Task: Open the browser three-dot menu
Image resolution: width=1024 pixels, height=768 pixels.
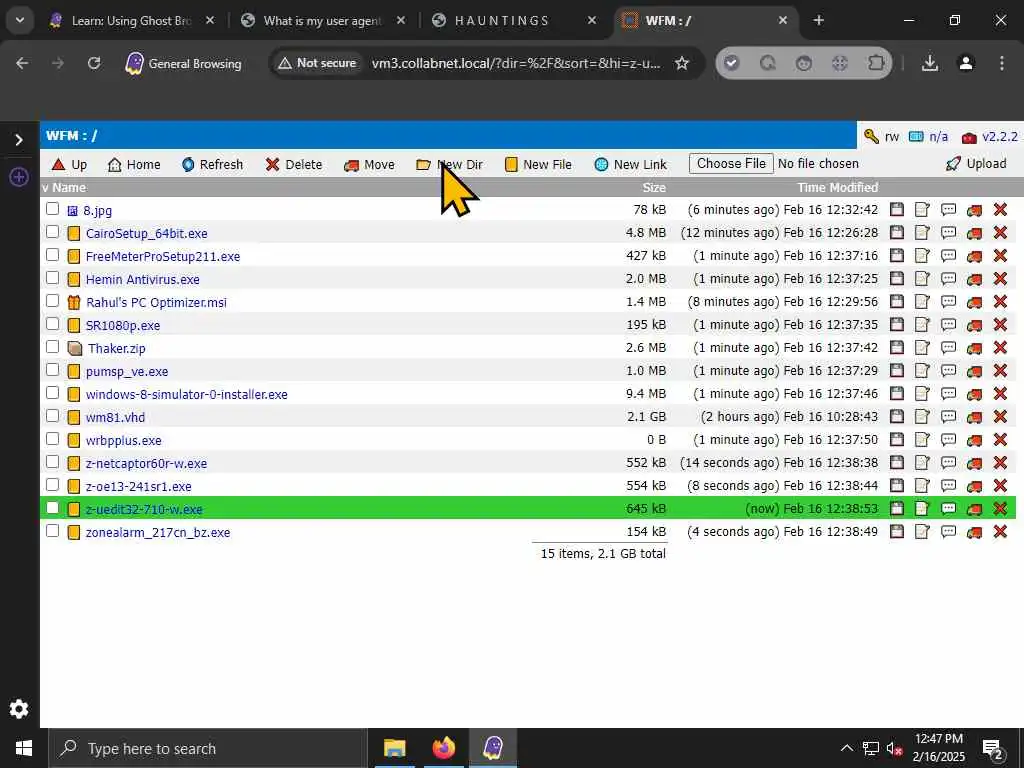Action: coord(1002,63)
